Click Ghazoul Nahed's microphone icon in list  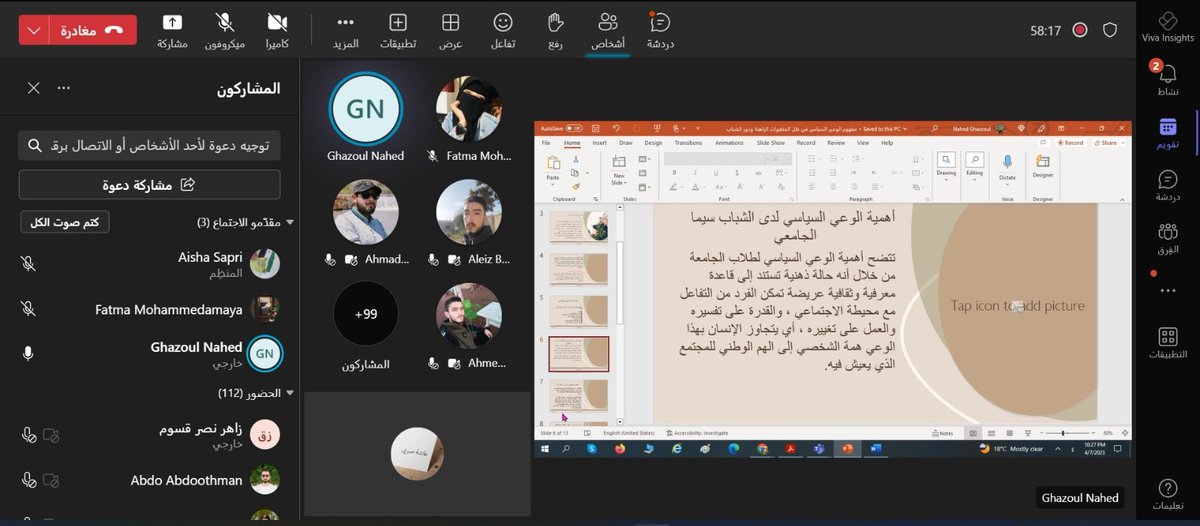pos(28,353)
